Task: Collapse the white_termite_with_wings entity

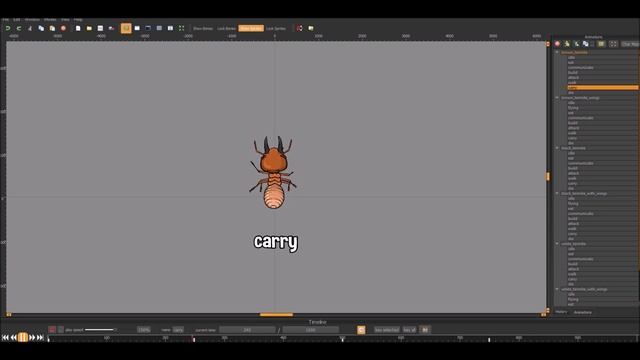Action: 557,289
